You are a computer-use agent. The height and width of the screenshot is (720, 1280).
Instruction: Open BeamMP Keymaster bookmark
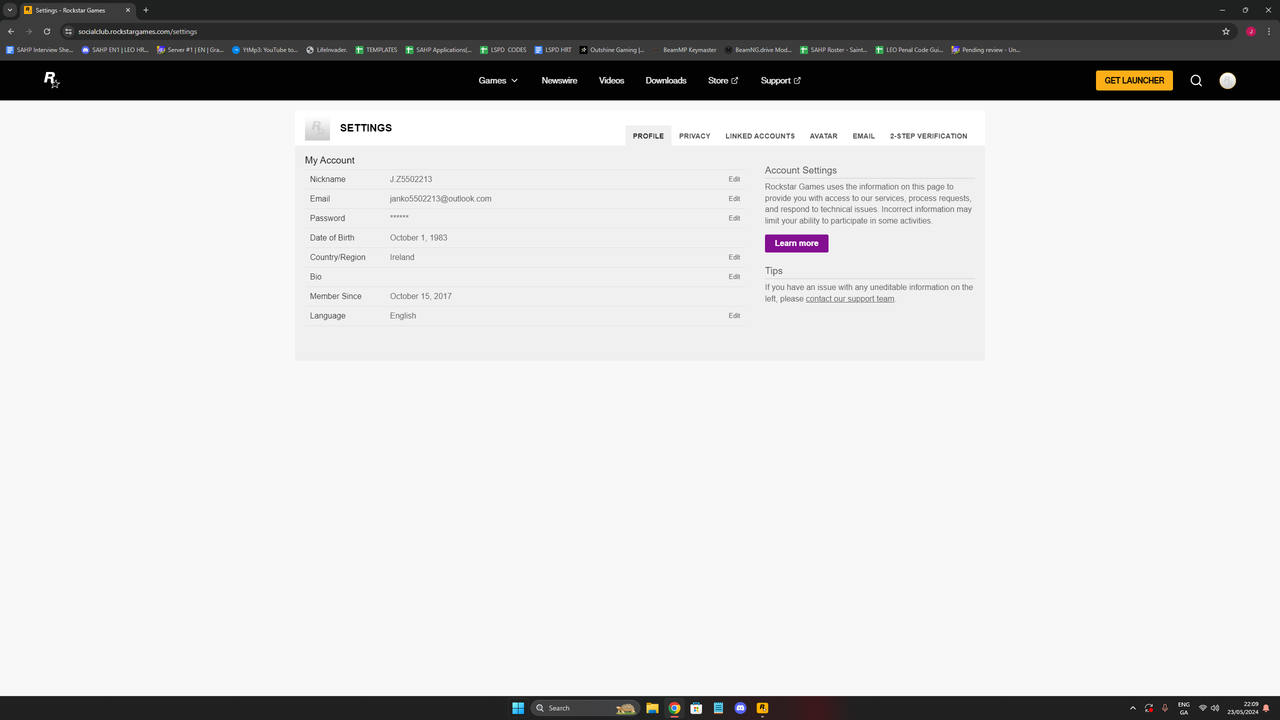[685, 49]
